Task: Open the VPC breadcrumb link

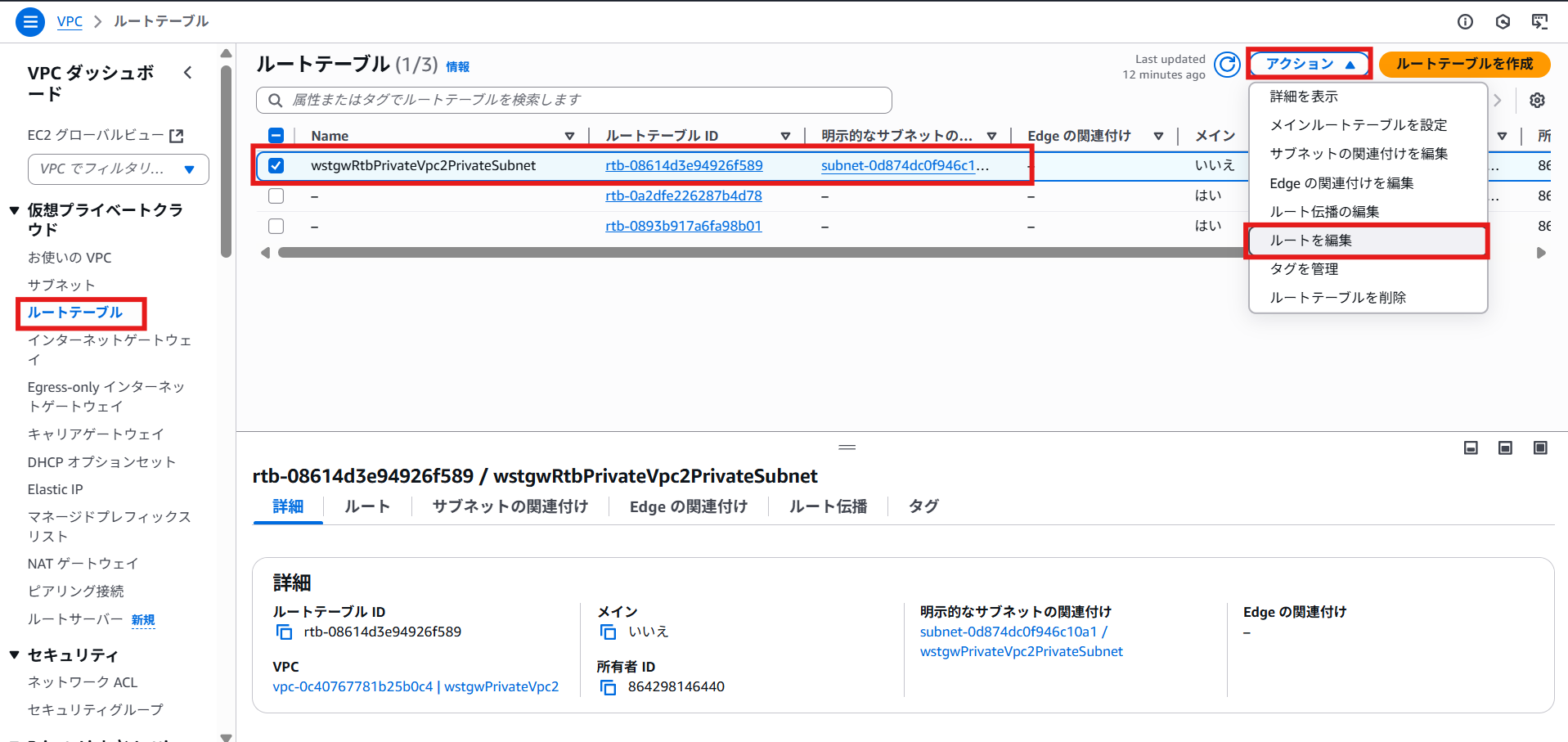Action: click(70, 21)
